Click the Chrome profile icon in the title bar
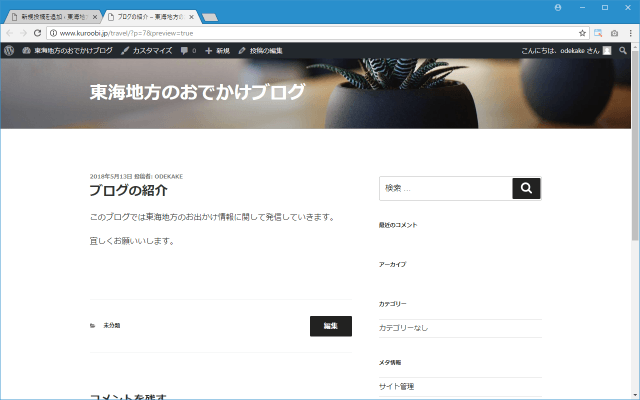This screenshot has width=640, height=400. [x=558, y=7]
